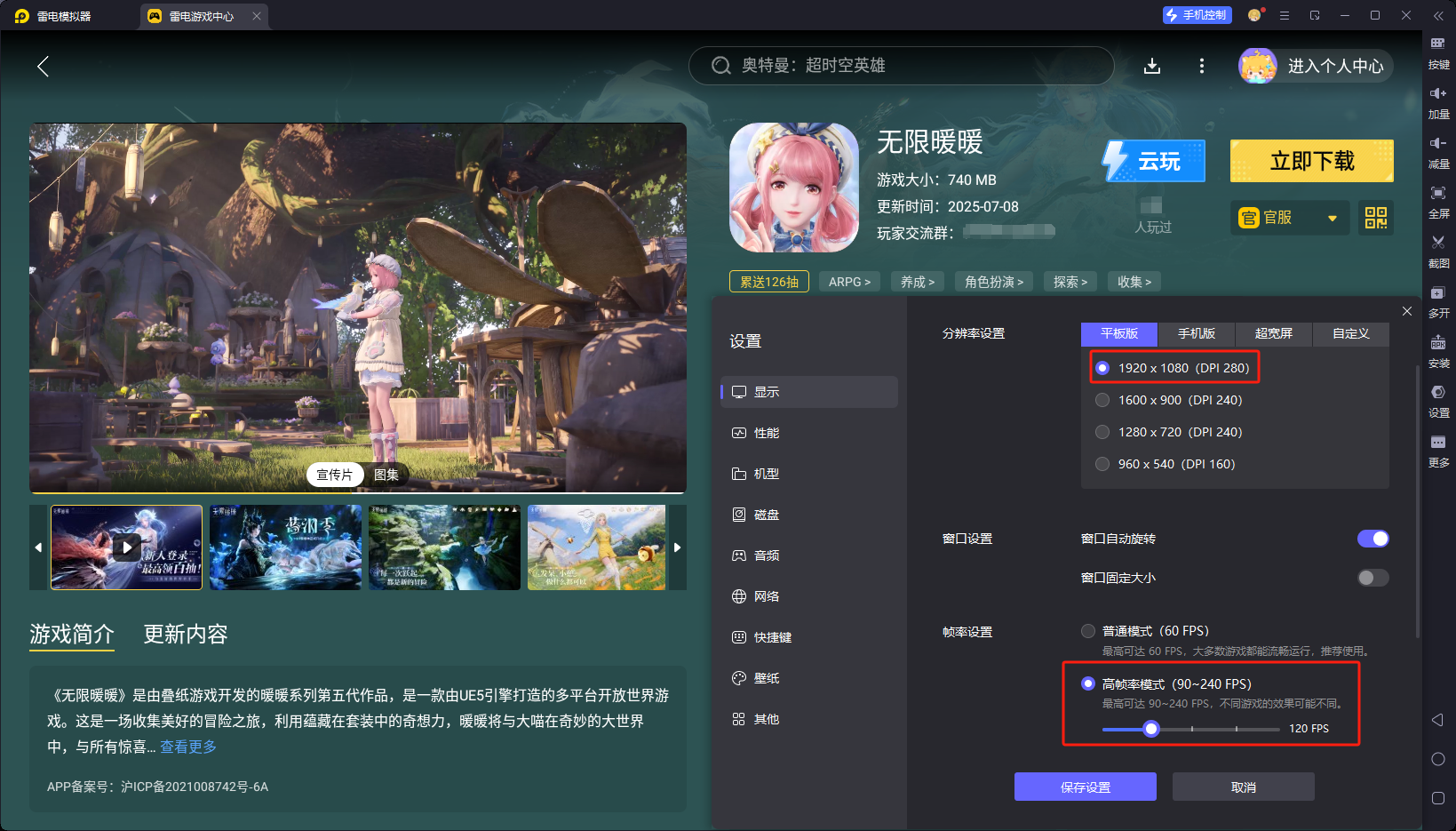Open 音频 settings section
The height and width of the screenshot is (831, 1456).
click(x=809, y=555)
